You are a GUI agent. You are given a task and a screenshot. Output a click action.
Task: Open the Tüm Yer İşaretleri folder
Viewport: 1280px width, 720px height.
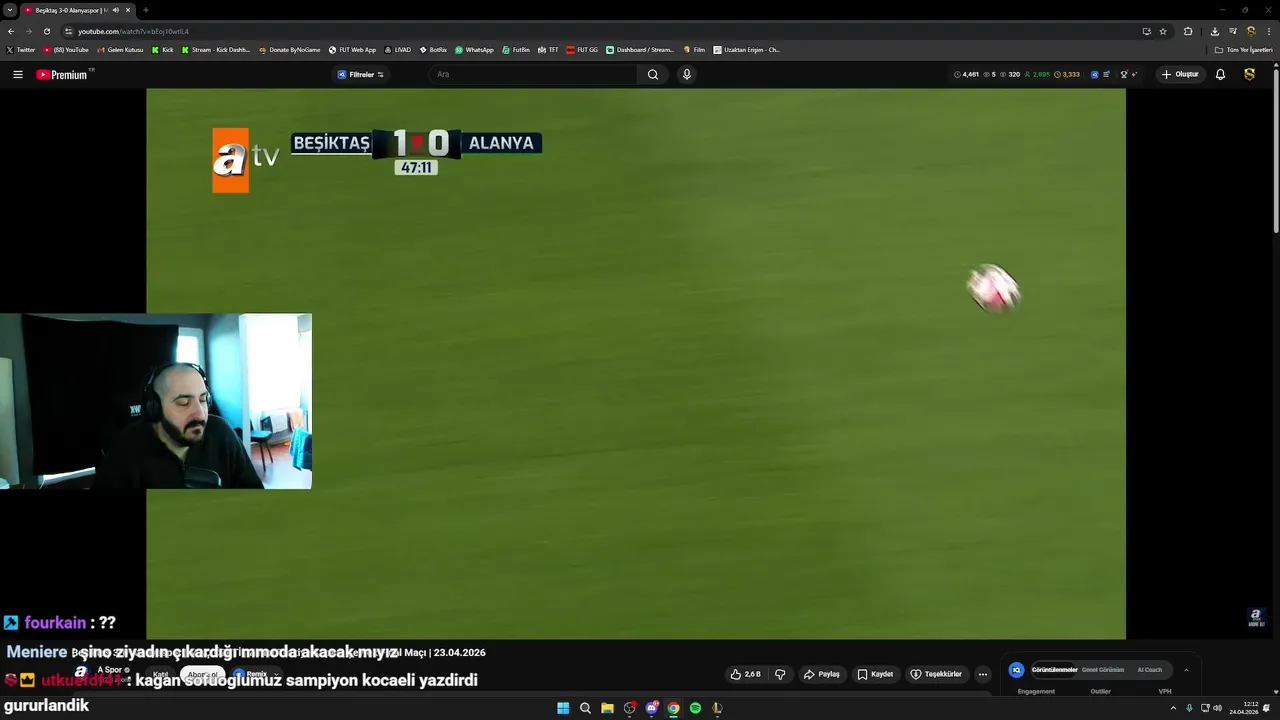pos(1243,49)
